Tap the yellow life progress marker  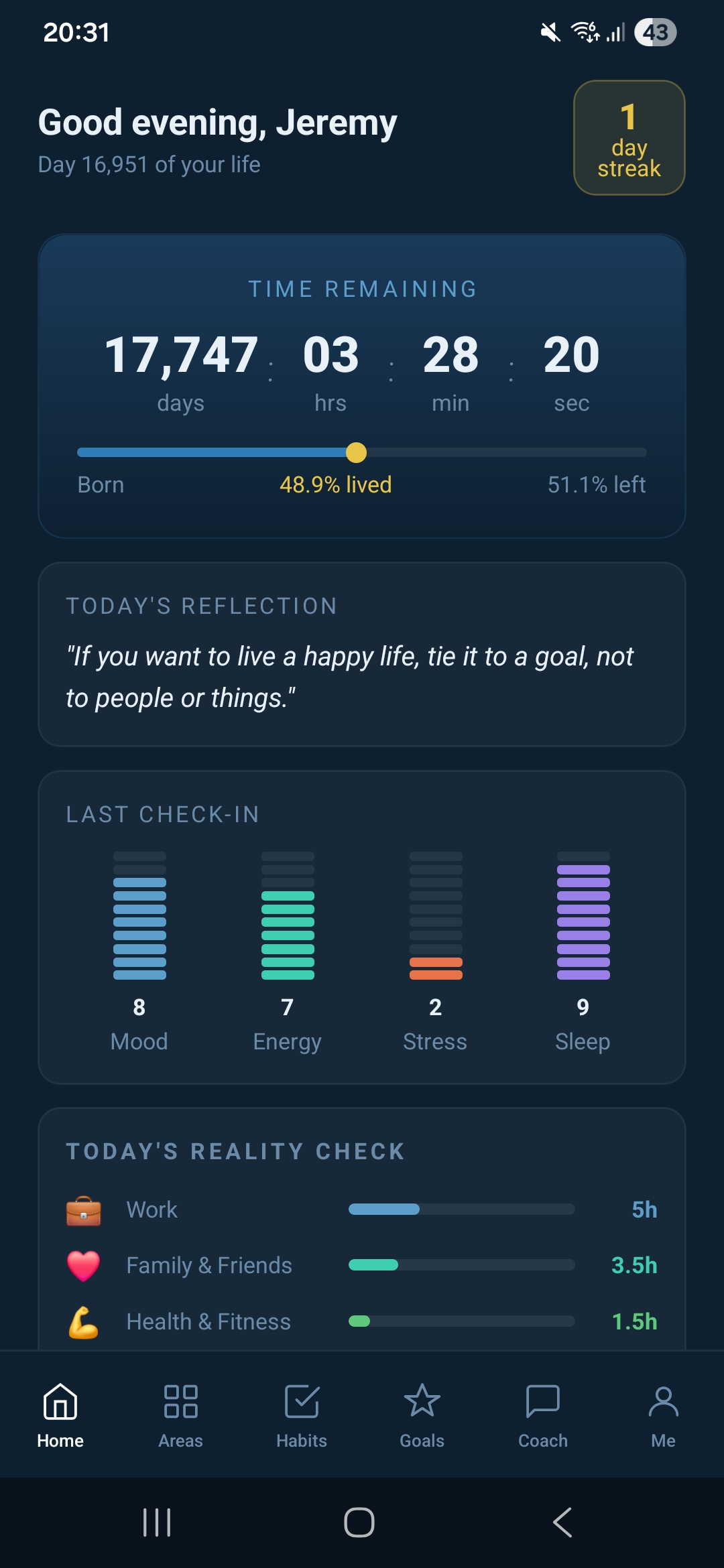[357, 452]
